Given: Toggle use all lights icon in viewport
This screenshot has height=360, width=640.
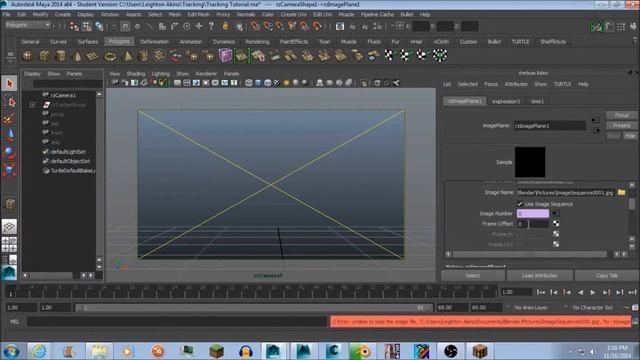Looking at the screenshot, I should click(x=286, y=83).
